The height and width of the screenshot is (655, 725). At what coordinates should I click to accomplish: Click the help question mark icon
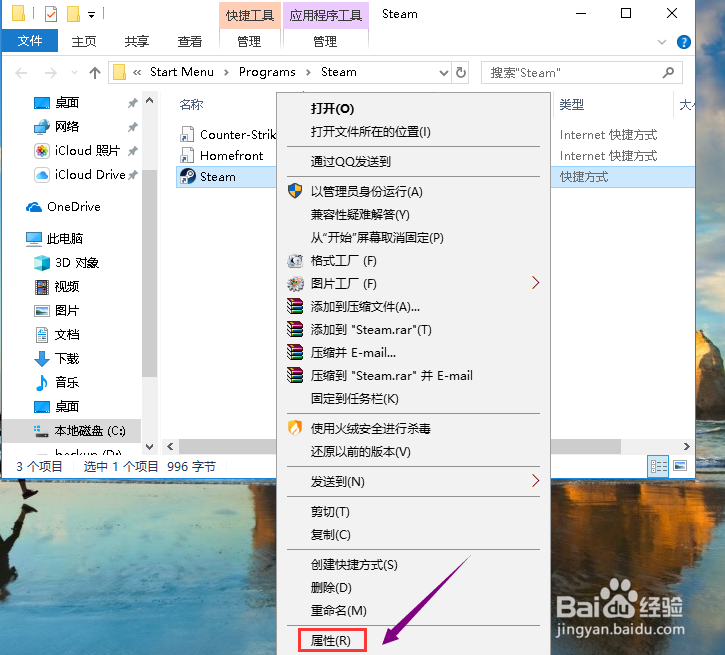click(683, 42)
